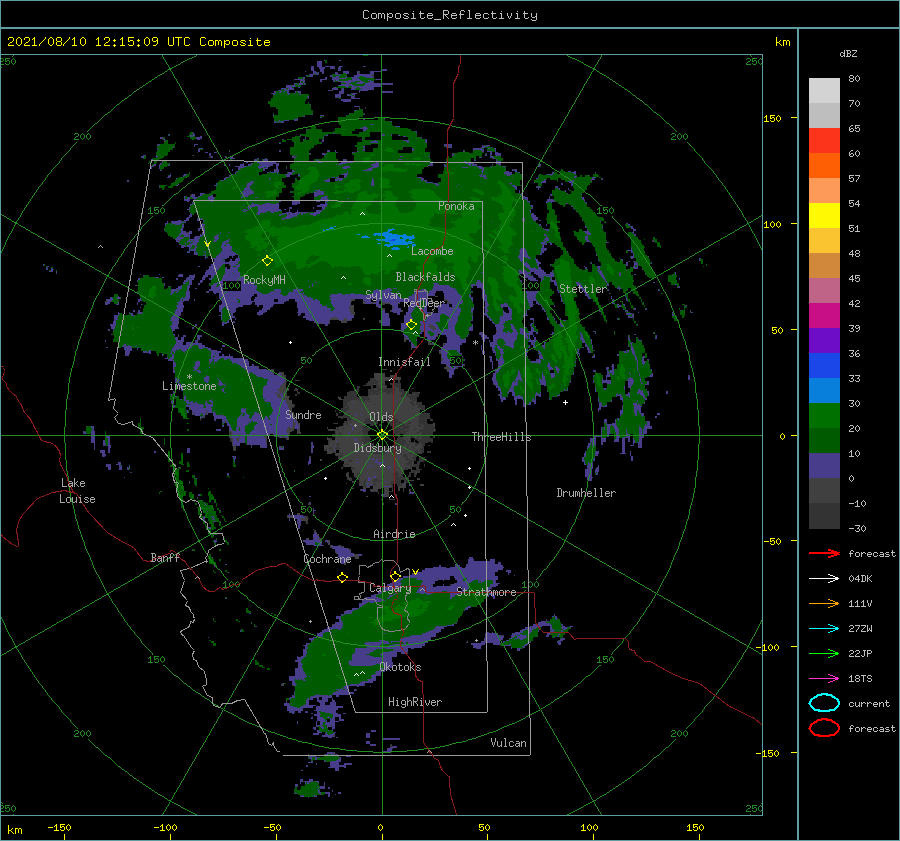Click the Innisfail label on map
The width and height of the screenshot is (900, 841).
(404, 362)
